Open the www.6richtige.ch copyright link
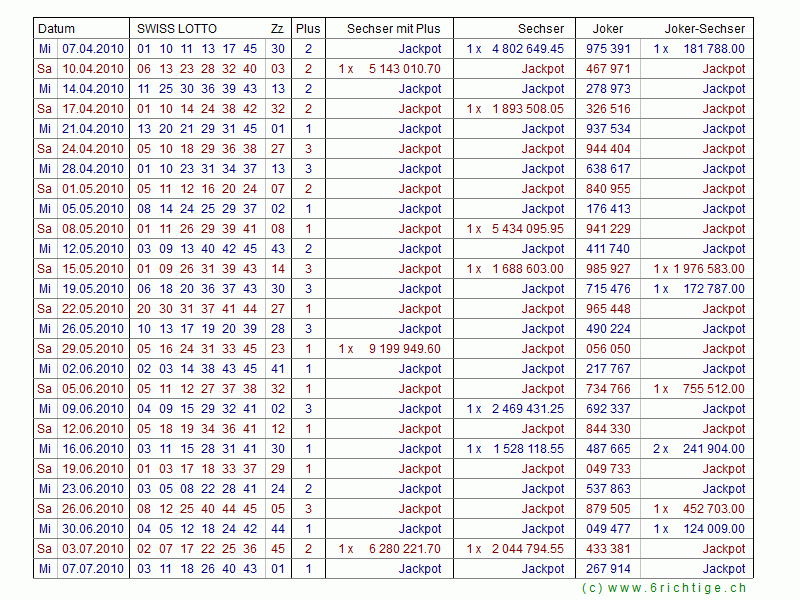This screenshot has width=800, height=600. [x=664, y=589]
